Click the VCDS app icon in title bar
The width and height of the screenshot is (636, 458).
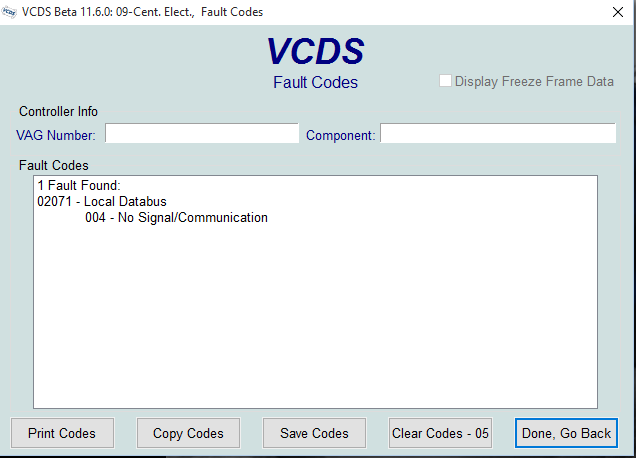tap(9, 12)
